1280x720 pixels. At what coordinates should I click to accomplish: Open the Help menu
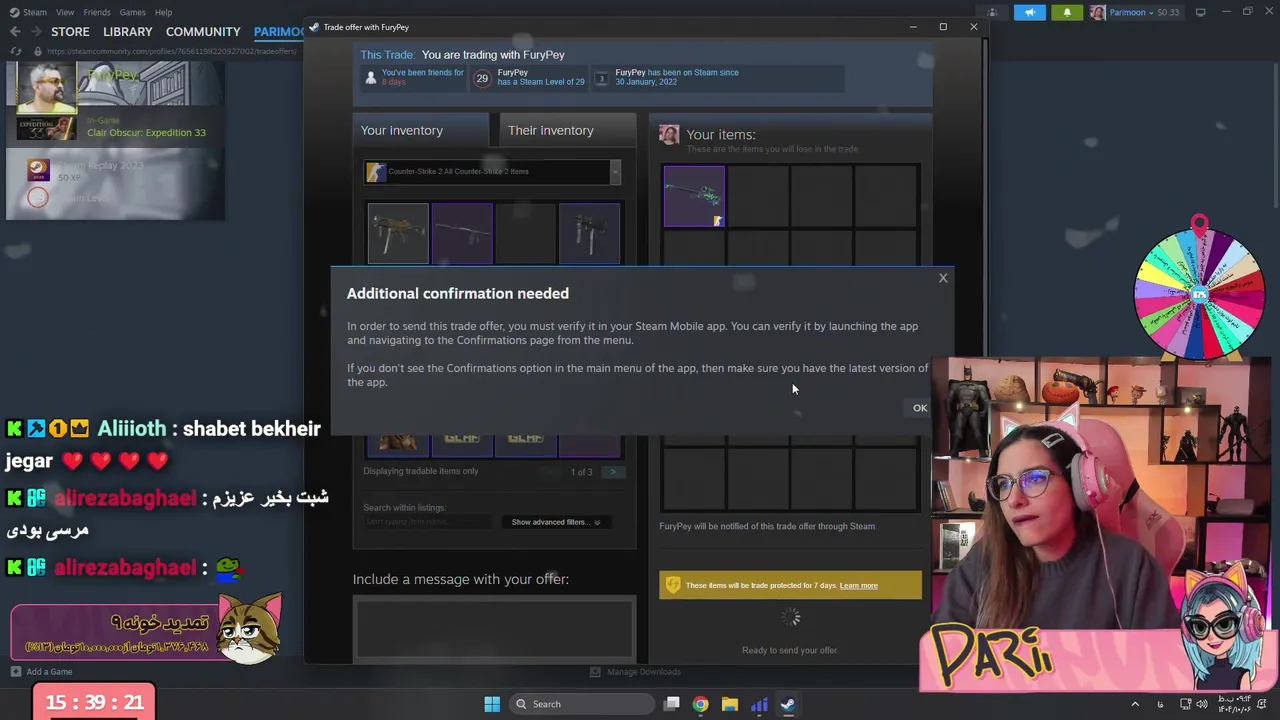pos(163,12)
